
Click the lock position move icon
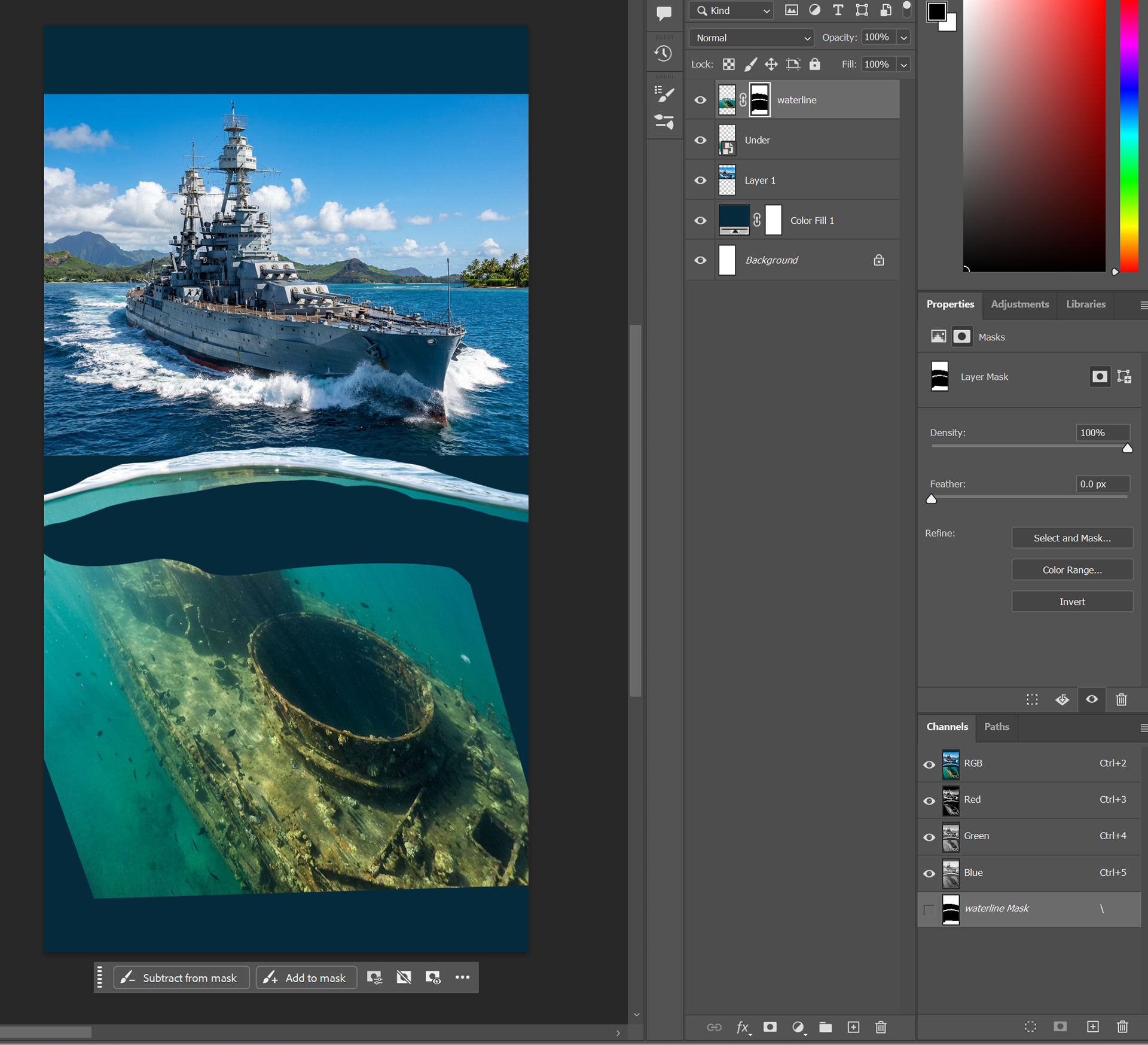point(771,64)
